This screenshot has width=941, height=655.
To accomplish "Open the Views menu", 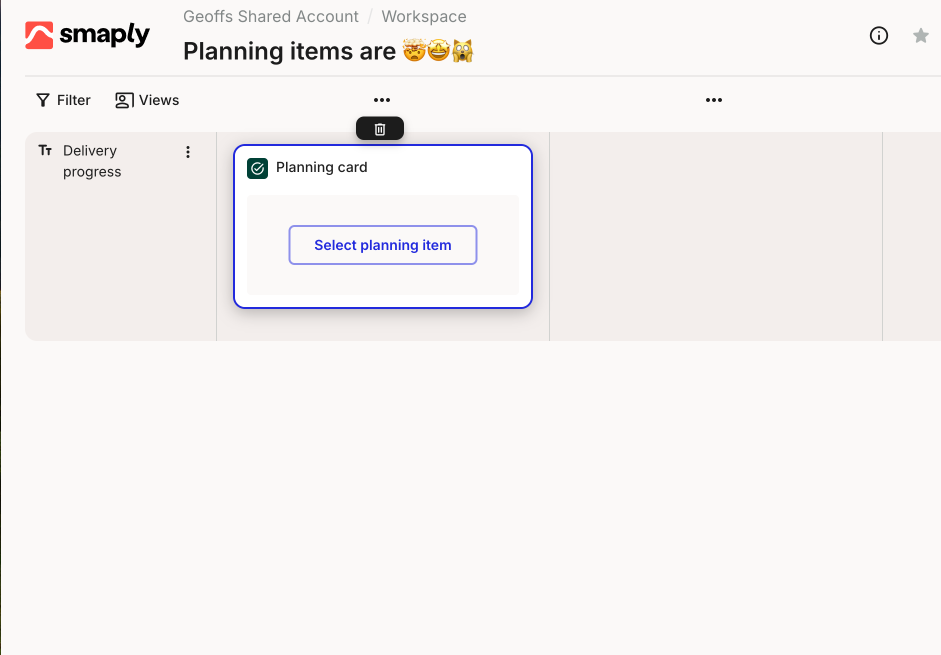I will point(147,100).
